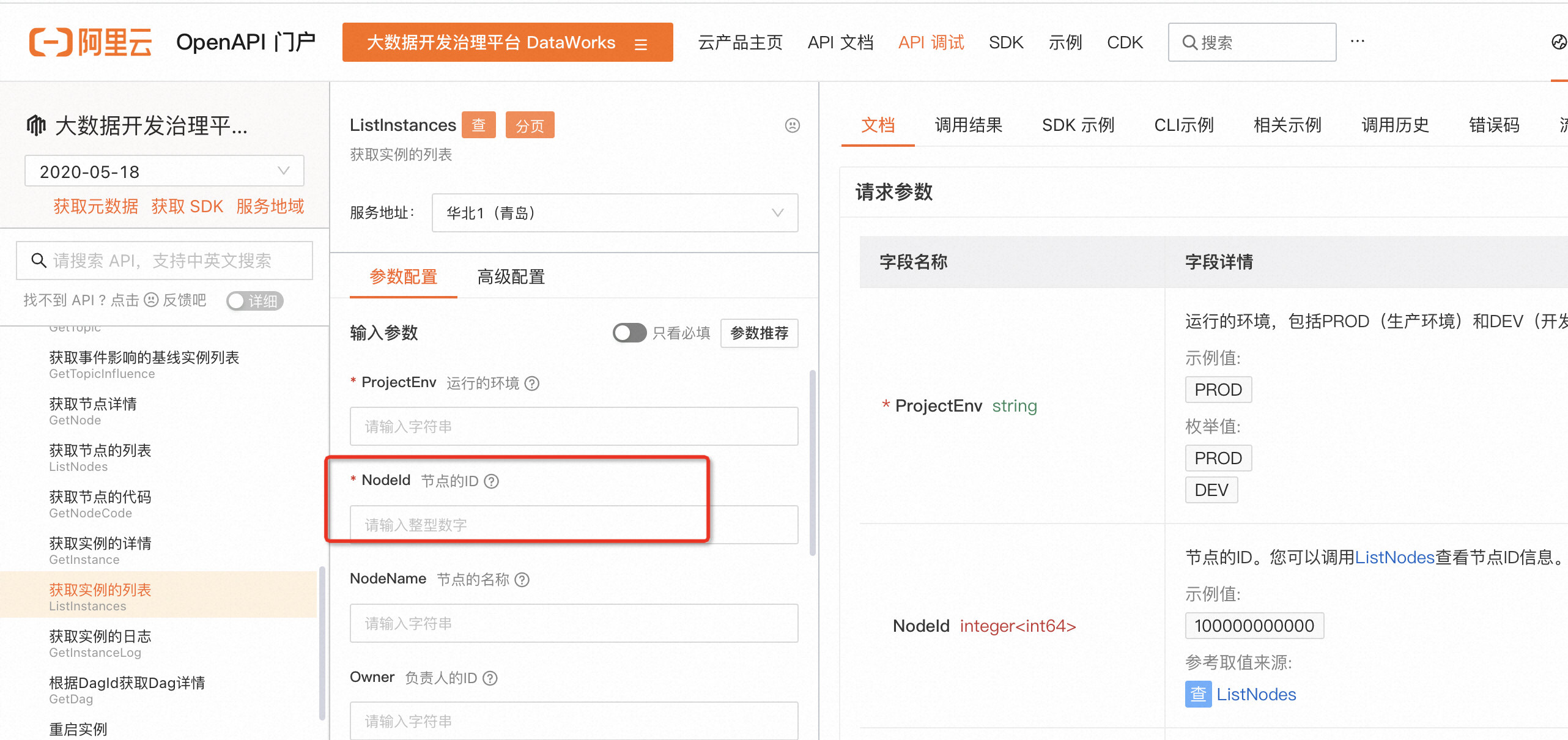Click the smiley feedback icon beside ListInstances
Screen dimensions: 1568x740
point(792,125)
